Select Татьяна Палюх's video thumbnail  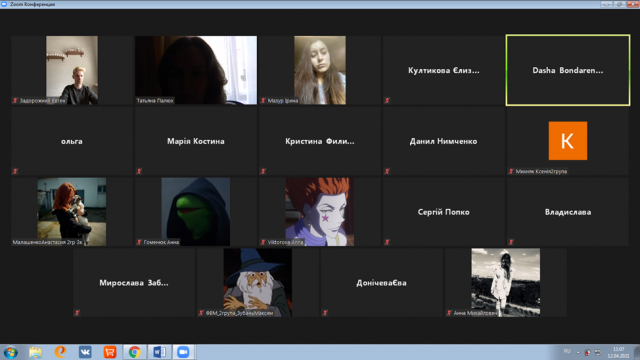coord(196,70)
